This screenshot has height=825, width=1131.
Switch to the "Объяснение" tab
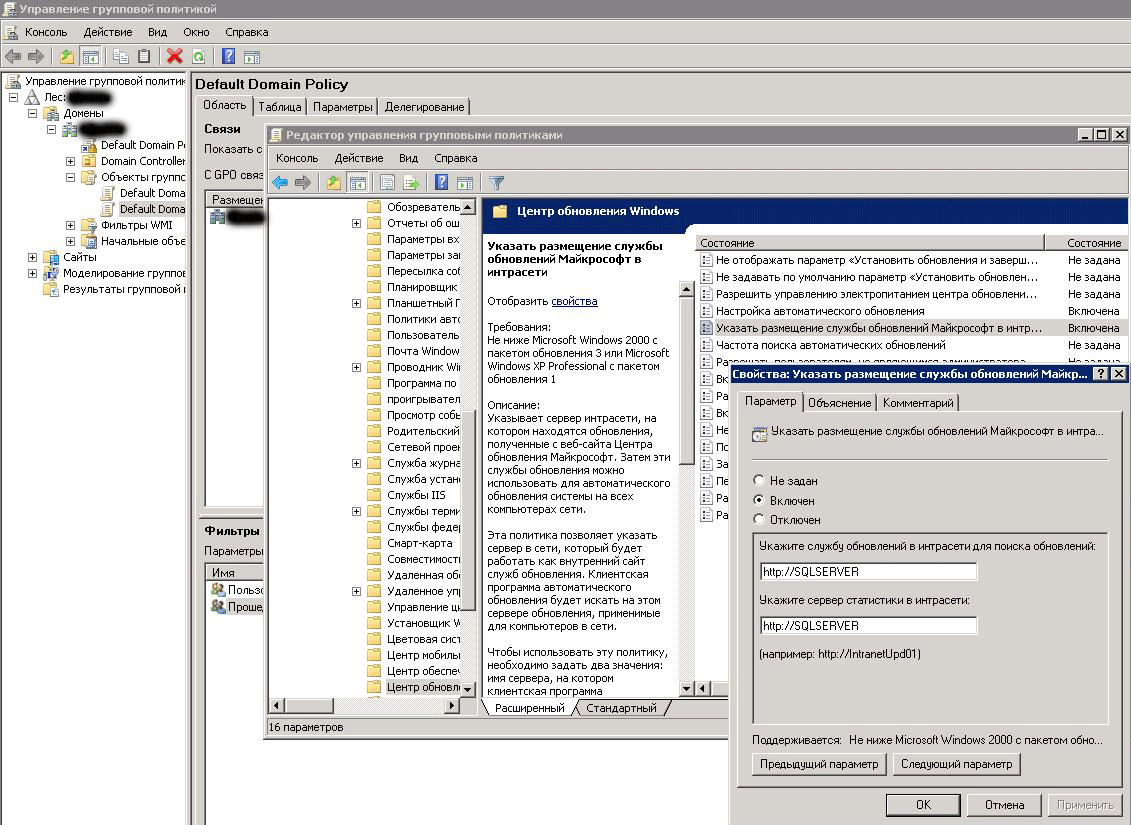pos(839,403)
